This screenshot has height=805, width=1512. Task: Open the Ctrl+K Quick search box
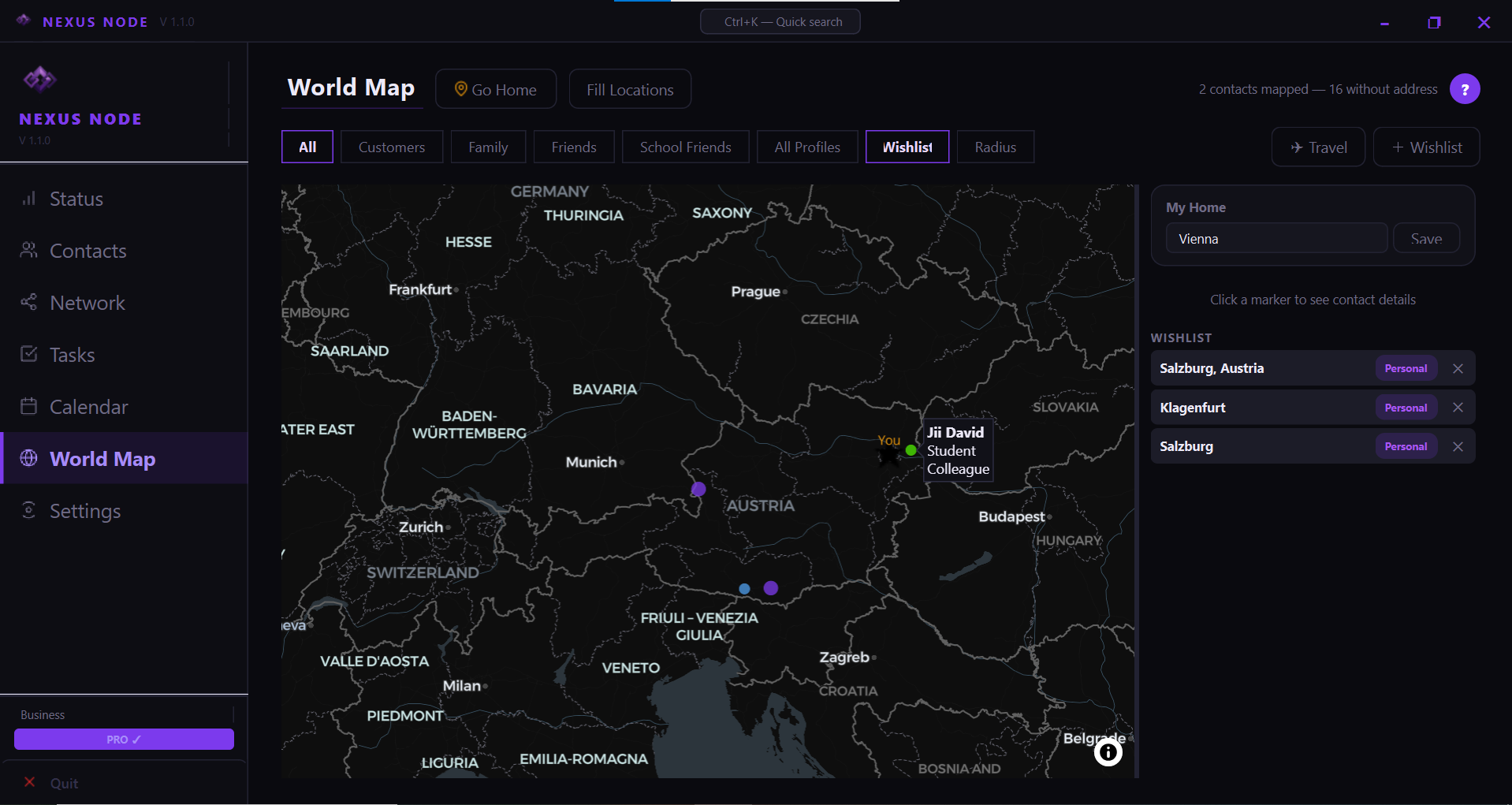coord(780,21)
